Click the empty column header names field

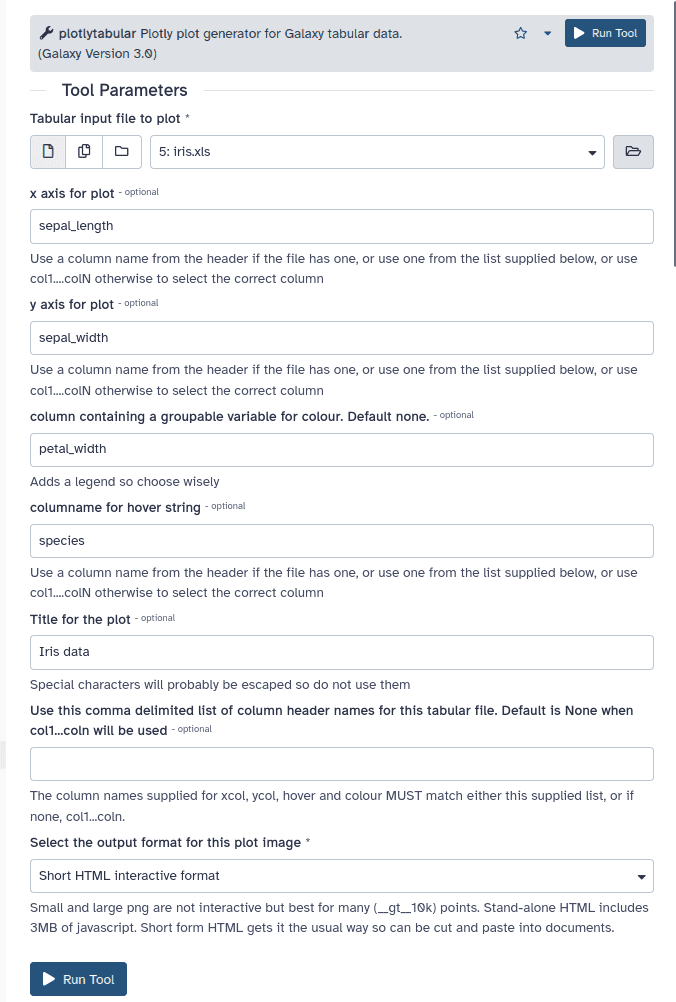[342, 764]
